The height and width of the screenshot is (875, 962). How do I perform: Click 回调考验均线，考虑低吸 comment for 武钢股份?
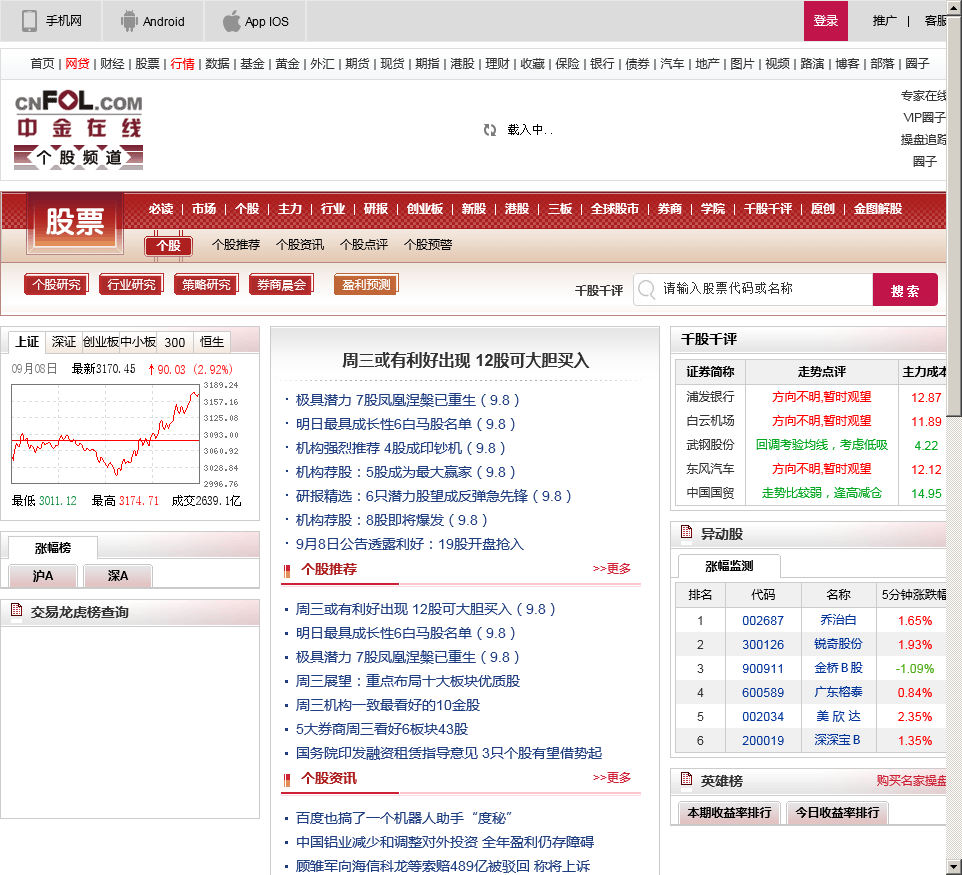point(822,444)
